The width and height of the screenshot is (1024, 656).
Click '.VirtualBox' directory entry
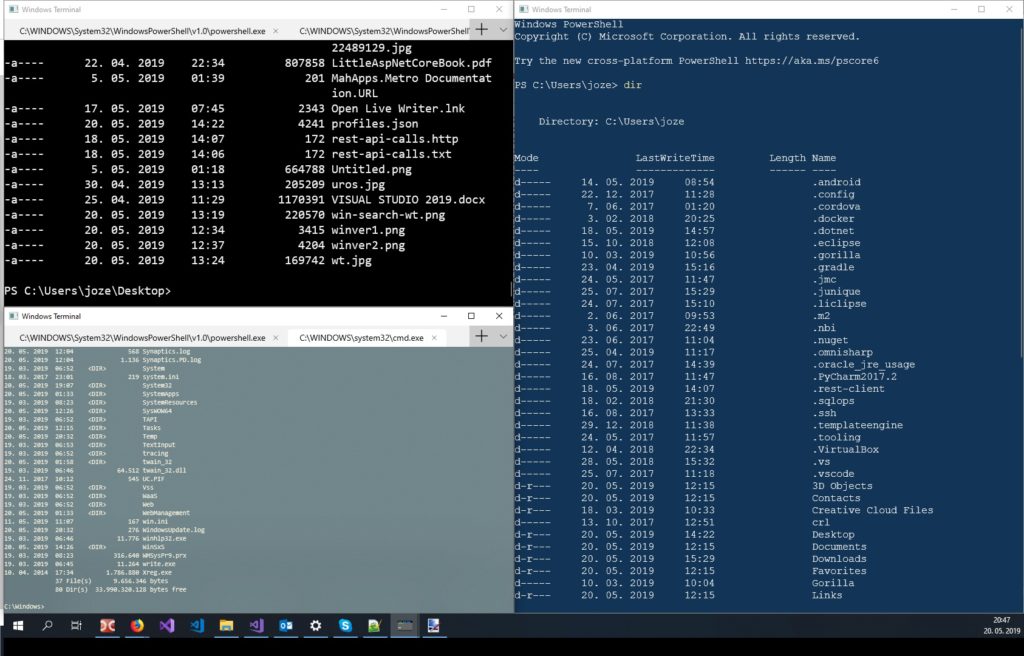[845, 450]
